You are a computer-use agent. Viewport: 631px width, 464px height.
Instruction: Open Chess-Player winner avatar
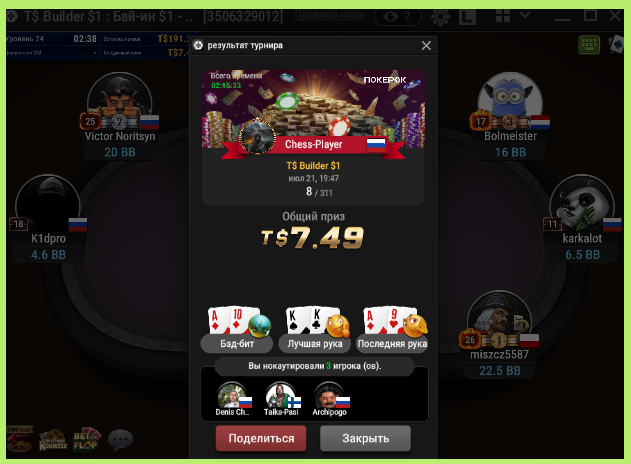point(257,136)
